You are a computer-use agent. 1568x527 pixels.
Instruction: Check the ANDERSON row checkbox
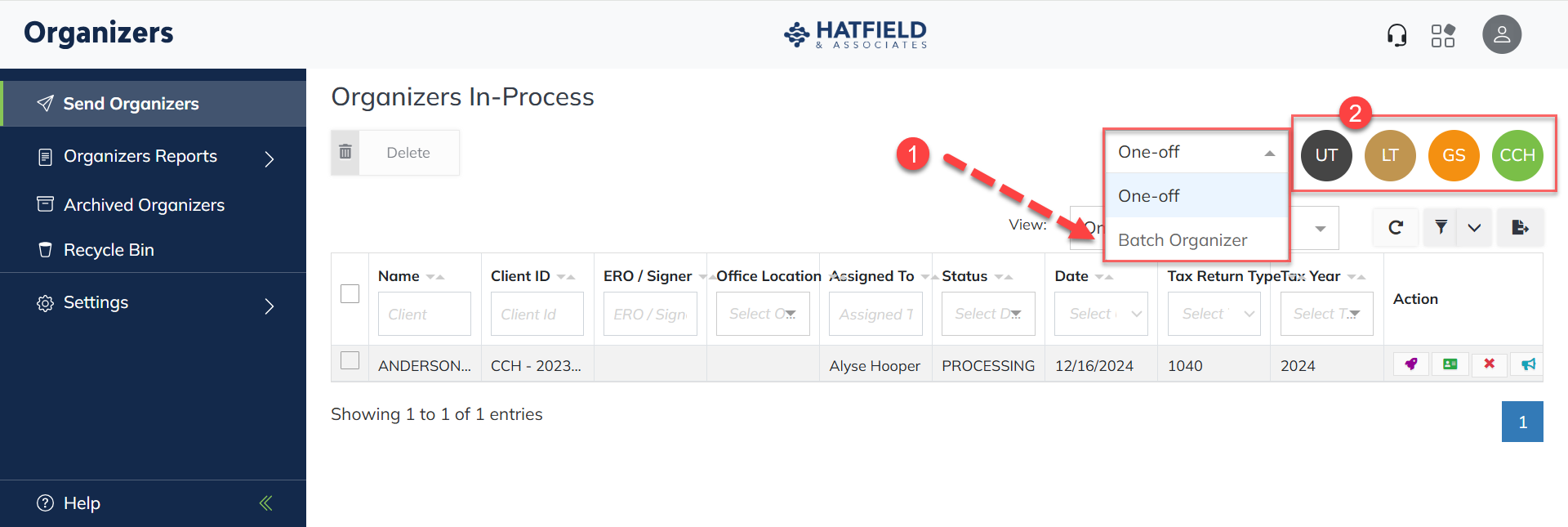(x=350, y=360)
